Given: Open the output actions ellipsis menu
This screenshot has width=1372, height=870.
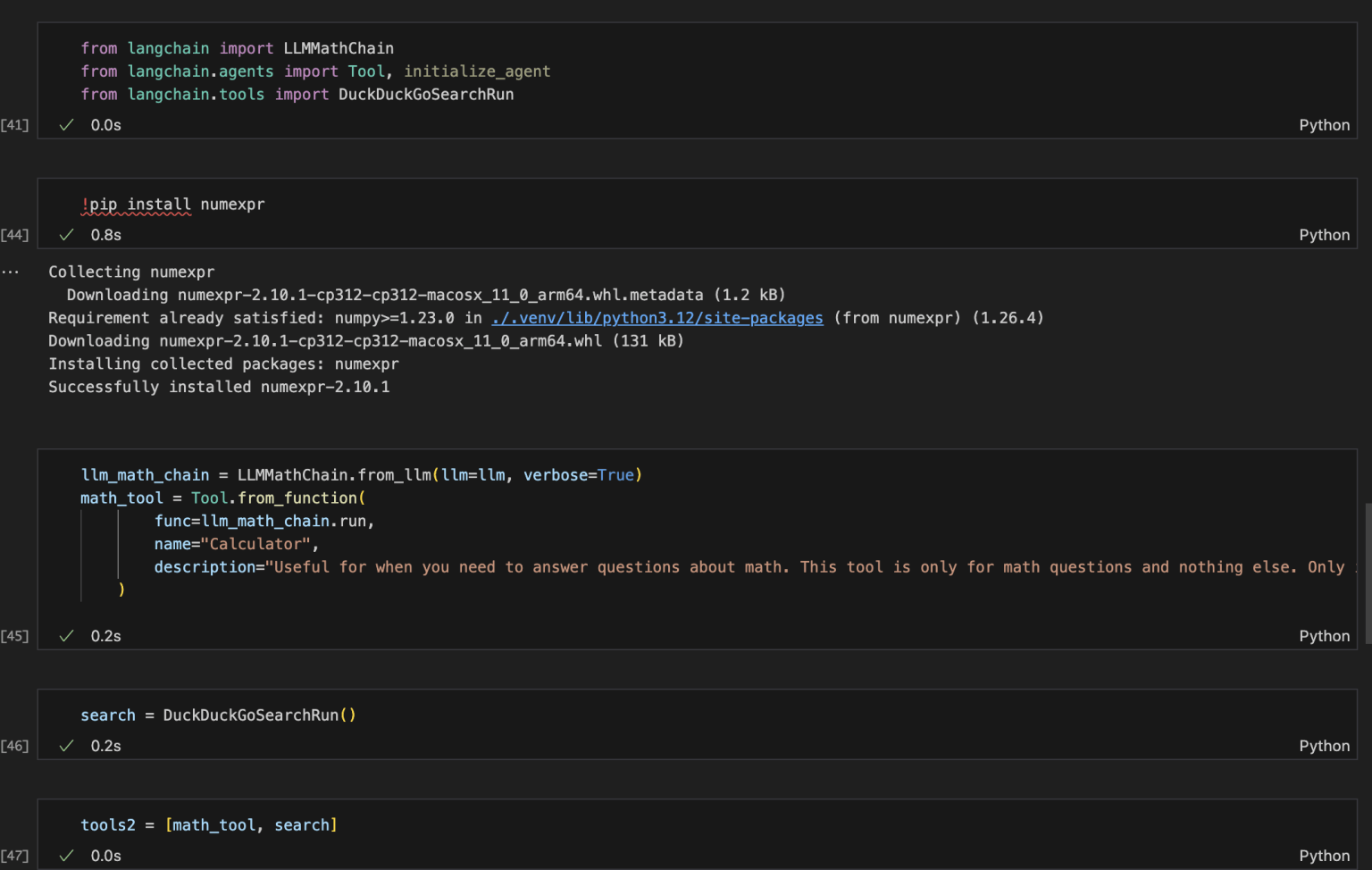Looking at the screenshot, I should pyautogui.click(x=11, y=272).
